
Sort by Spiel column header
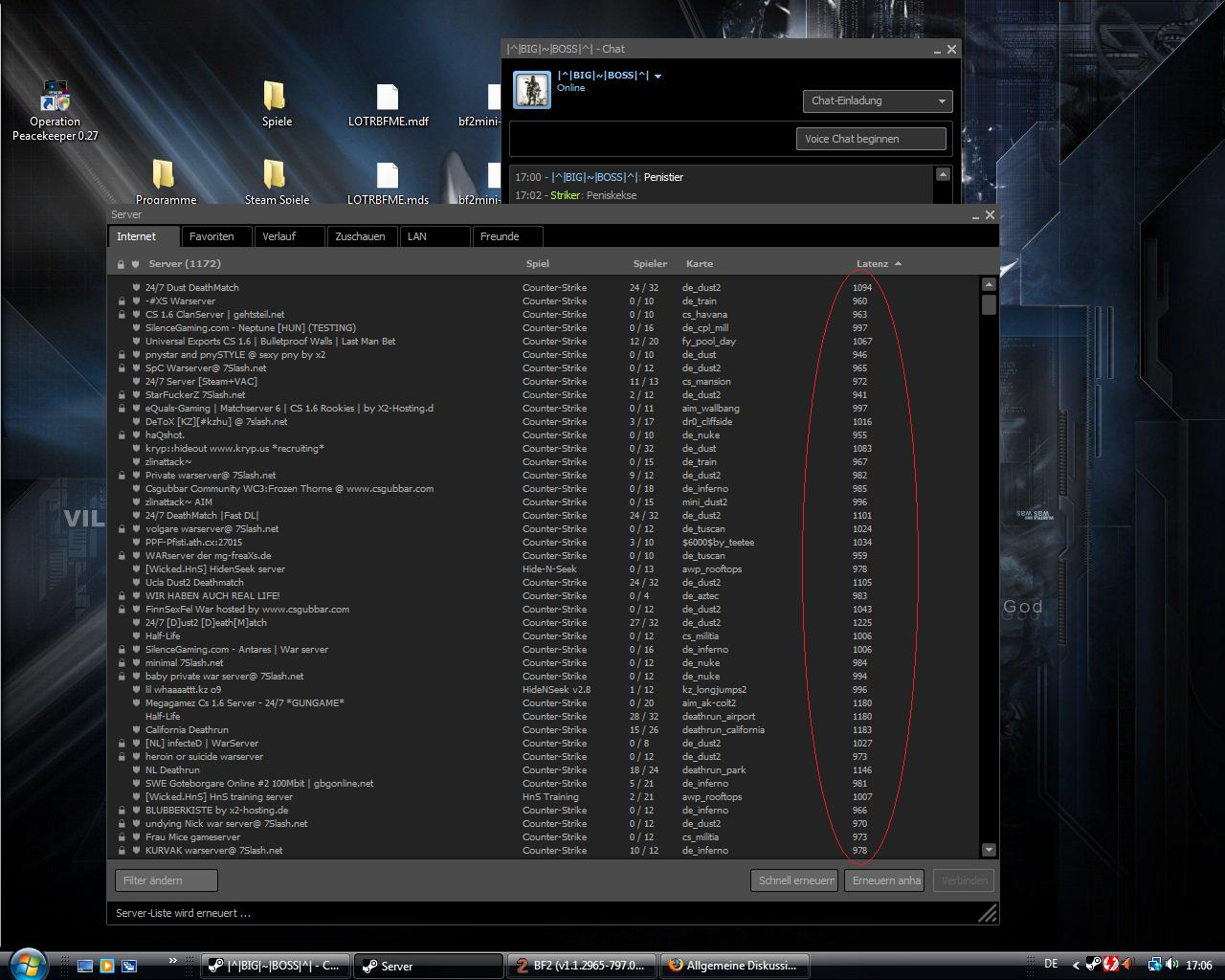[x=537, y=264]
